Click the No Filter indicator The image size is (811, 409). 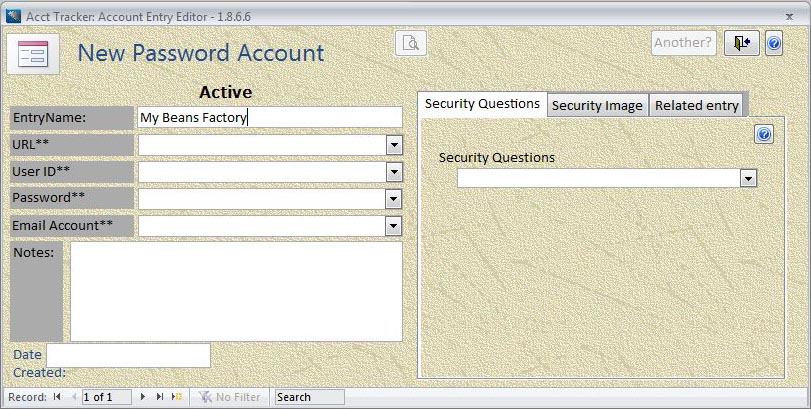(229, 397)
